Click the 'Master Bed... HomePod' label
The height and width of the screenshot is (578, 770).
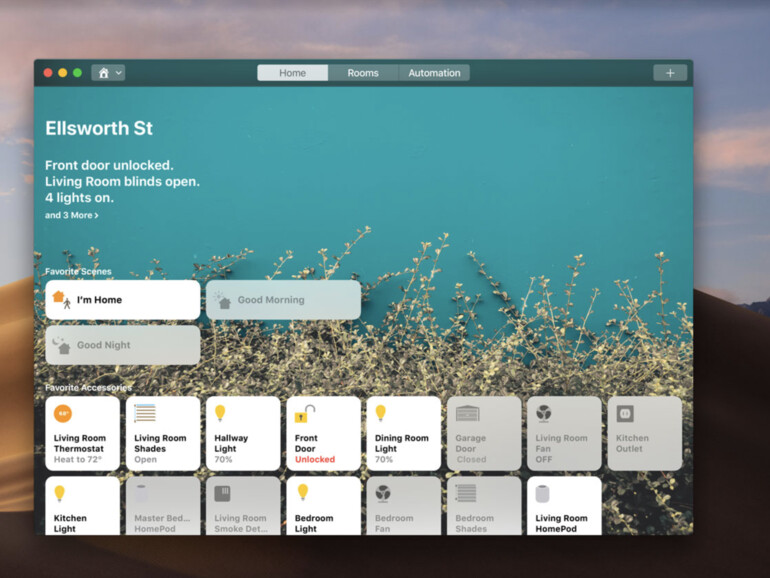(x=162, y=523)
